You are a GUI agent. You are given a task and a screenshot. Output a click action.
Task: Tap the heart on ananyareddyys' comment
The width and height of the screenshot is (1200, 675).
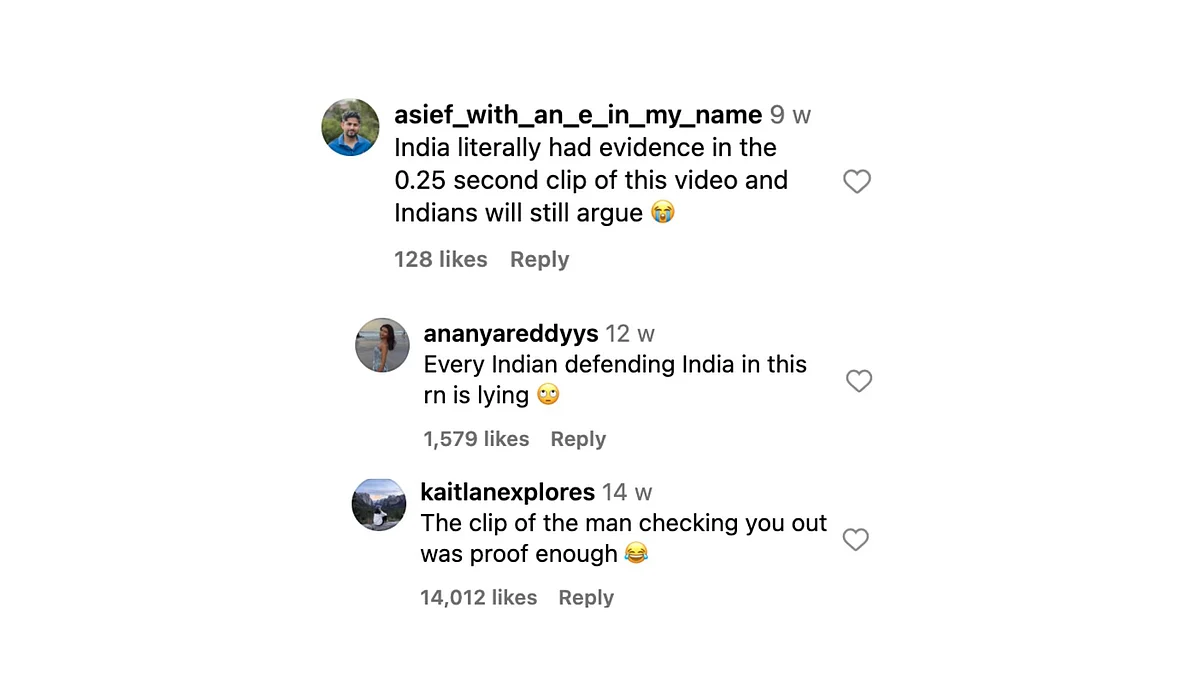coord(859,381)
